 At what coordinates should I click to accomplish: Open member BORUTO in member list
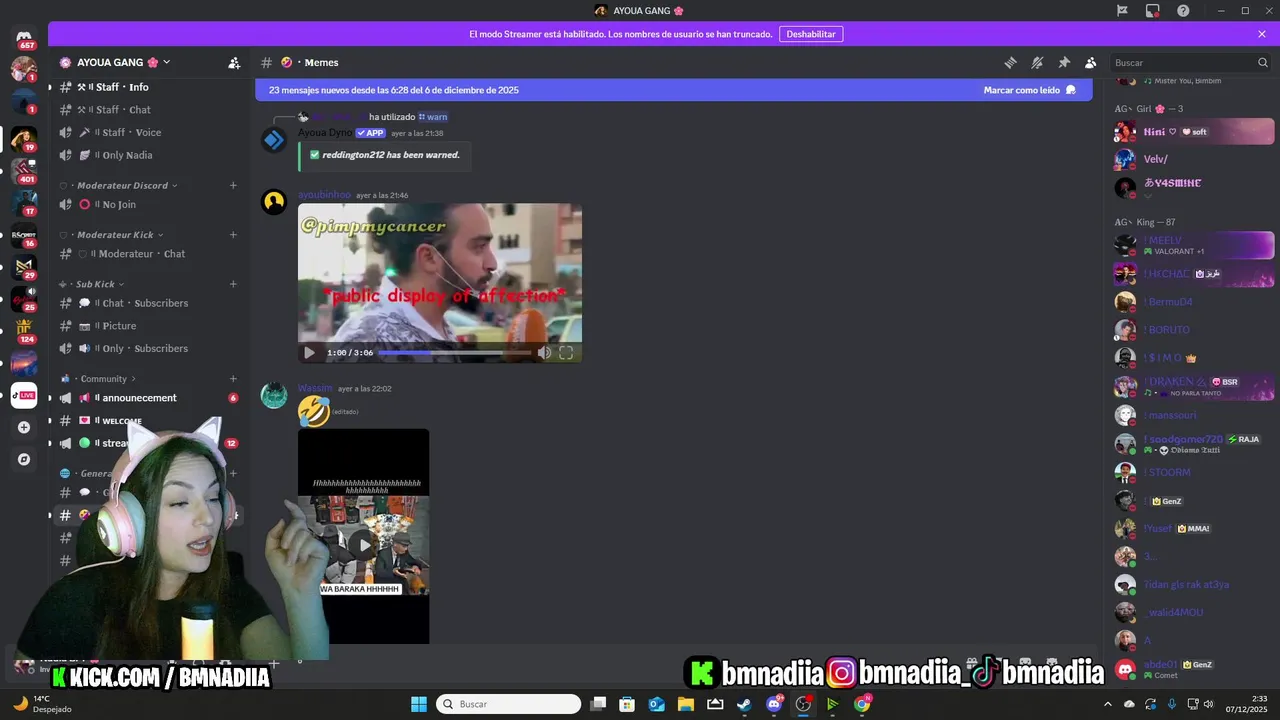1194,330
